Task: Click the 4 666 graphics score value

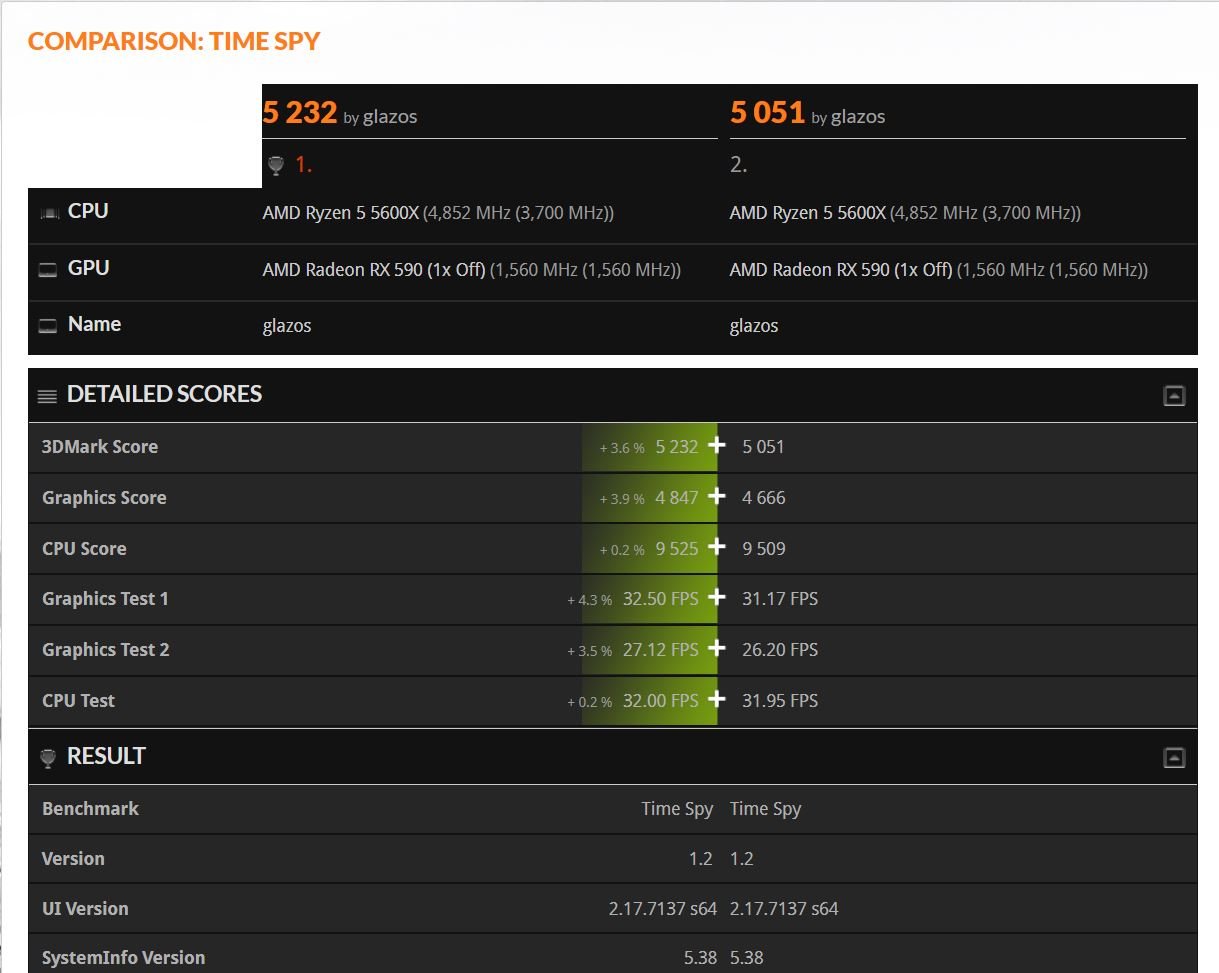Action: [x=764, y=498]
